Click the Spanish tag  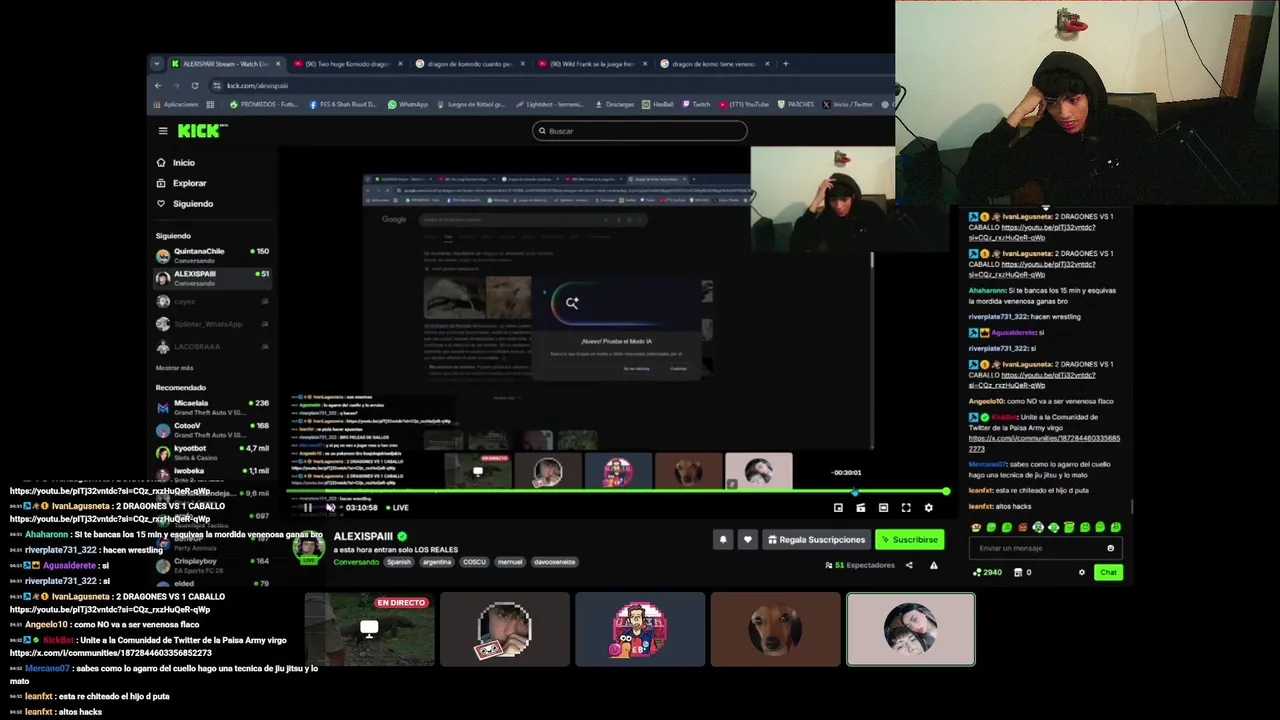pyautogui.click(x=399, y=562)
